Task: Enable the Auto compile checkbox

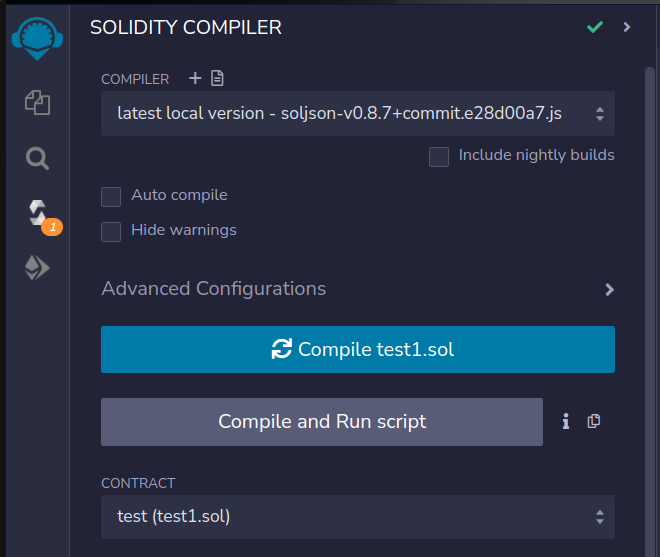Action: point(111,197)
